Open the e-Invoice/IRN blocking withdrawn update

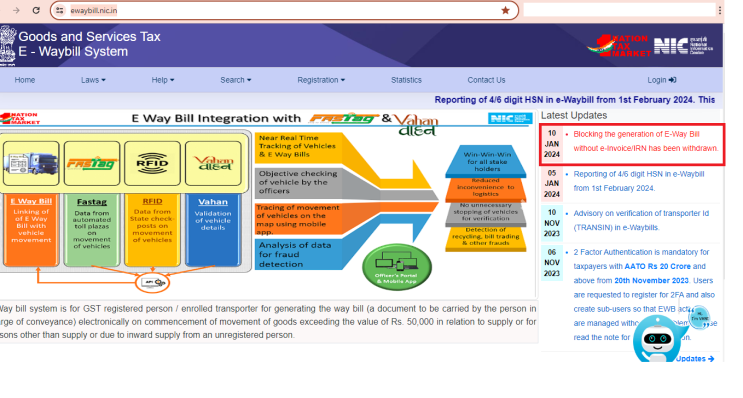pos(645,141)
